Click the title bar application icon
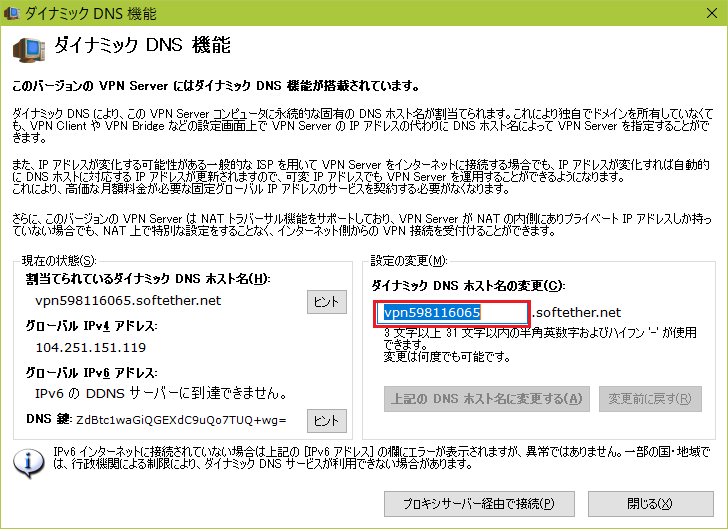728x529 pixels. 11,13
